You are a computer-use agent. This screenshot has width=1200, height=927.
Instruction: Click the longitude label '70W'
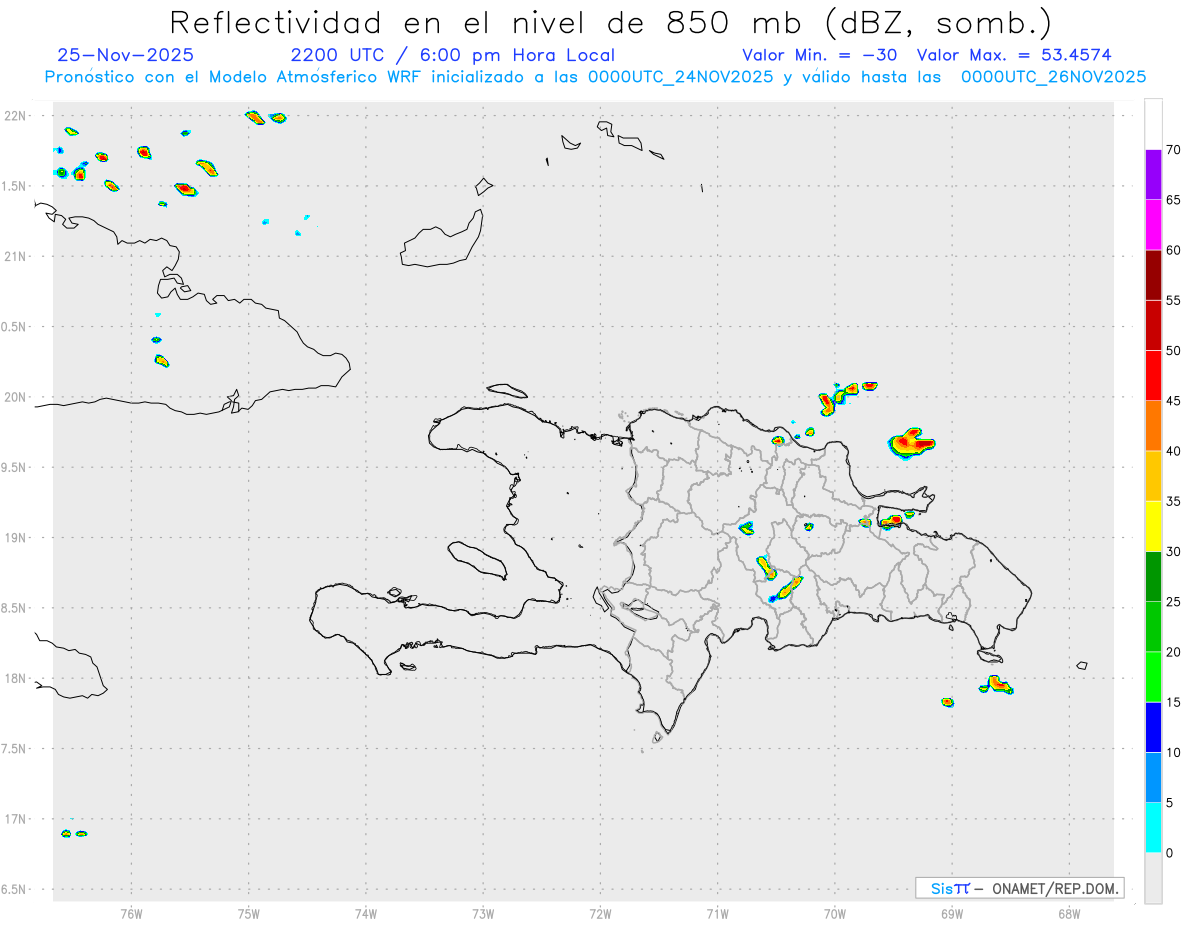coord(835,913)
